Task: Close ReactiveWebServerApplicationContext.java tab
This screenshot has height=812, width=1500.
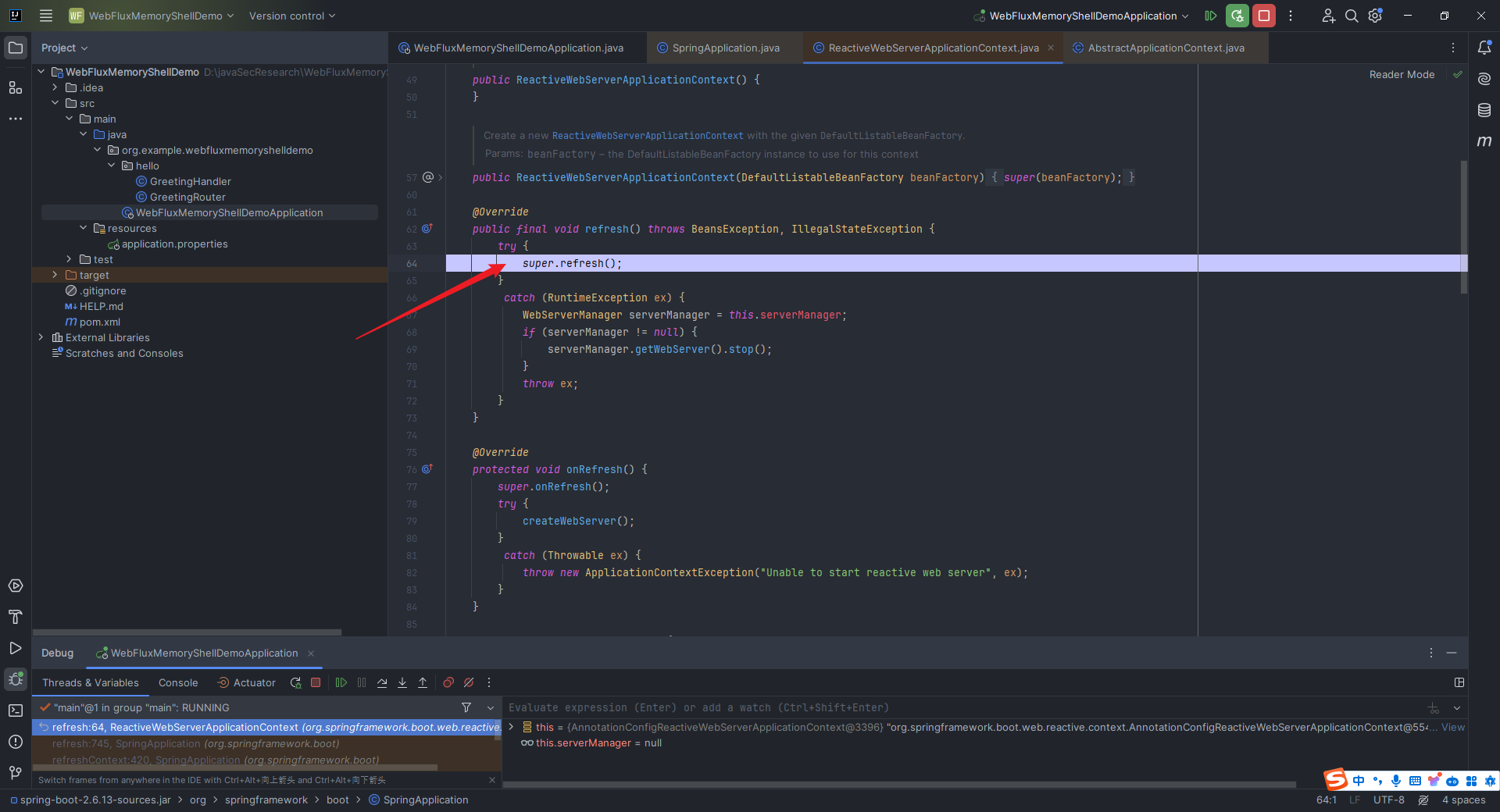Action: (x=1051, y=48)
